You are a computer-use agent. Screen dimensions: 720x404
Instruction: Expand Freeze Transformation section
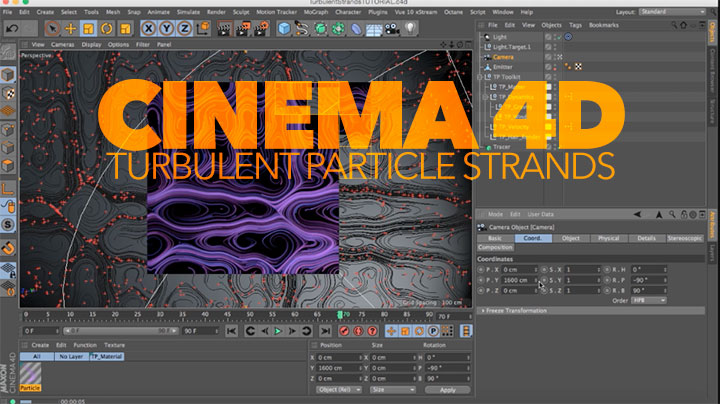coord(591,311)
